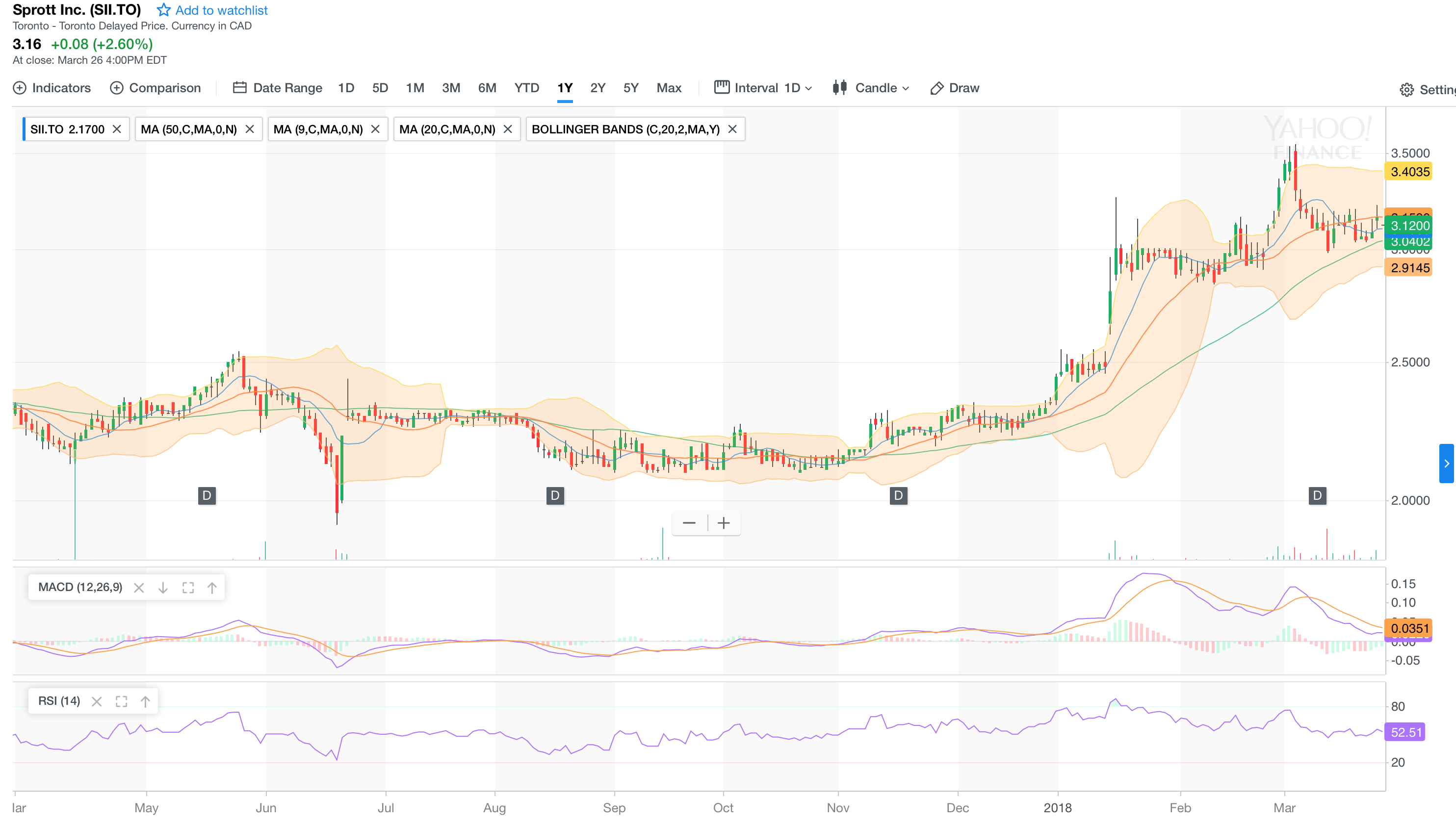1456x825 pixels.
Task: Maximize the MACD panel
Action: [x=188, y=588]
